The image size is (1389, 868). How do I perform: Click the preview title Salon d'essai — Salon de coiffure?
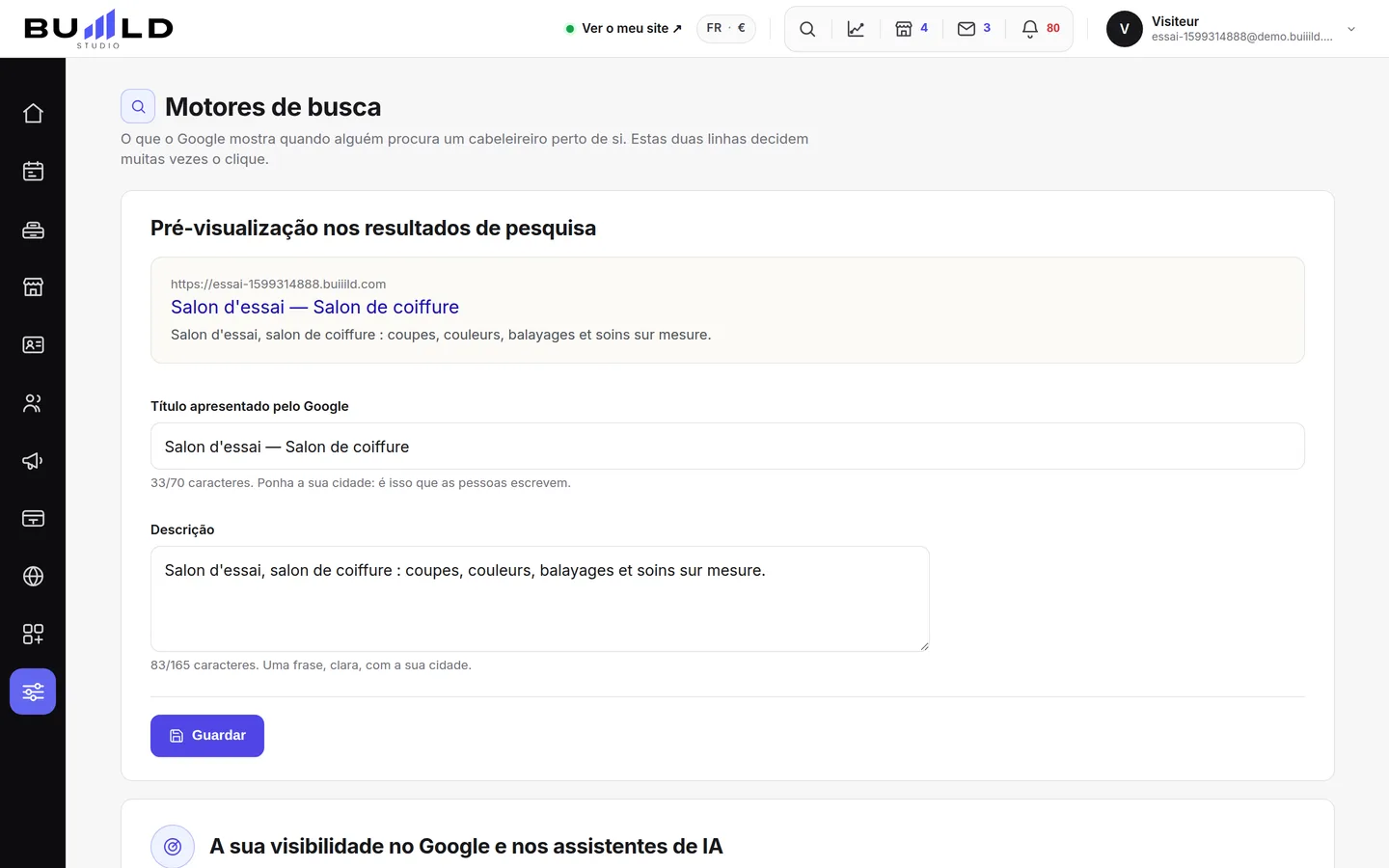coord(314,307)
